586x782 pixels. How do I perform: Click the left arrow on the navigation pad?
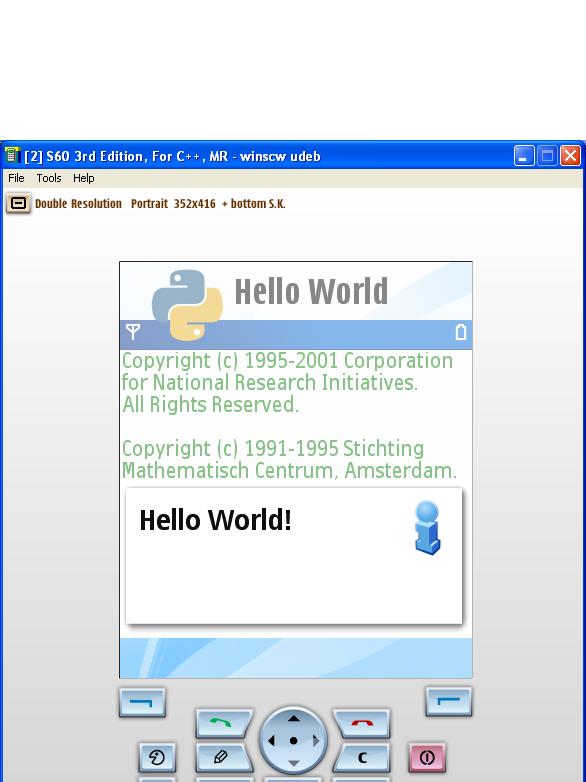(x=271, y=741)
